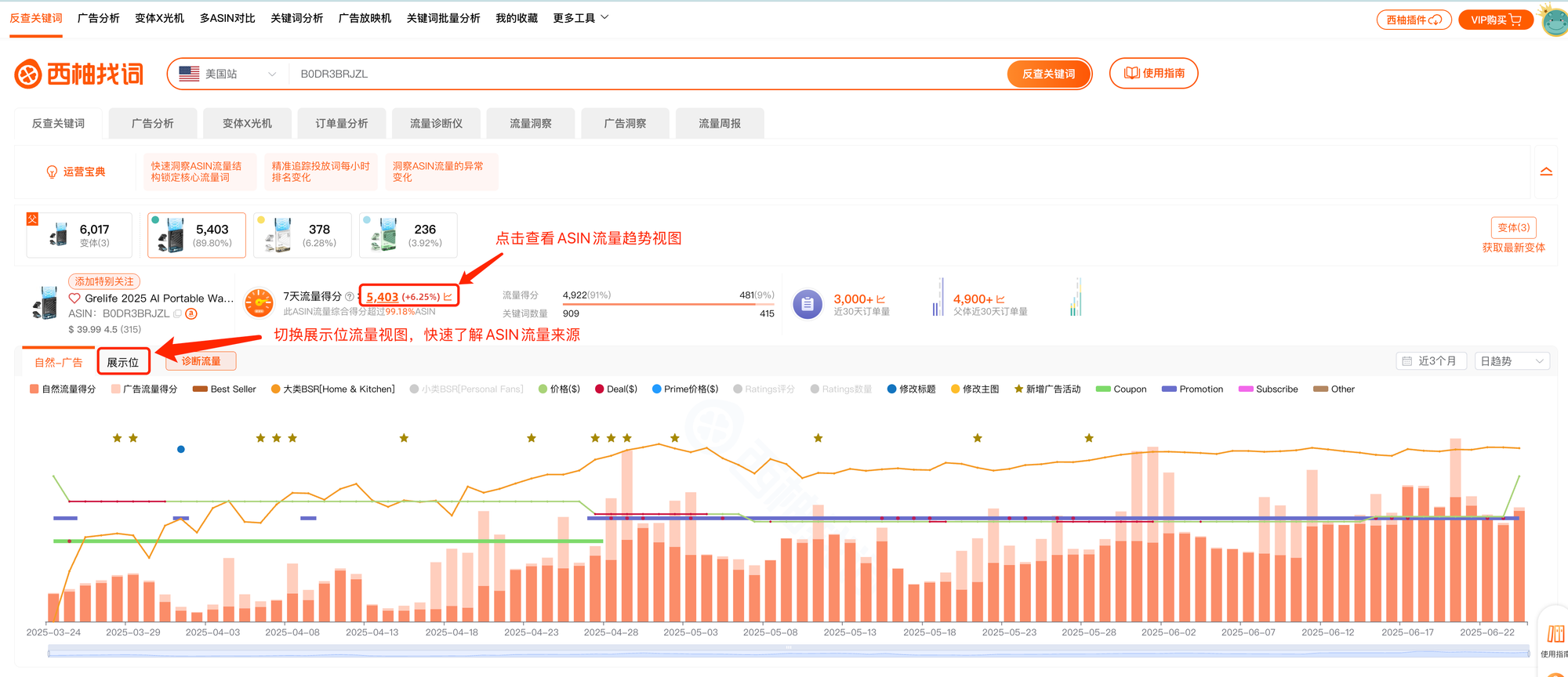Click the help question mark beside 7天流量得分
The image size is (1568, 677).
(x=350, y=297)
